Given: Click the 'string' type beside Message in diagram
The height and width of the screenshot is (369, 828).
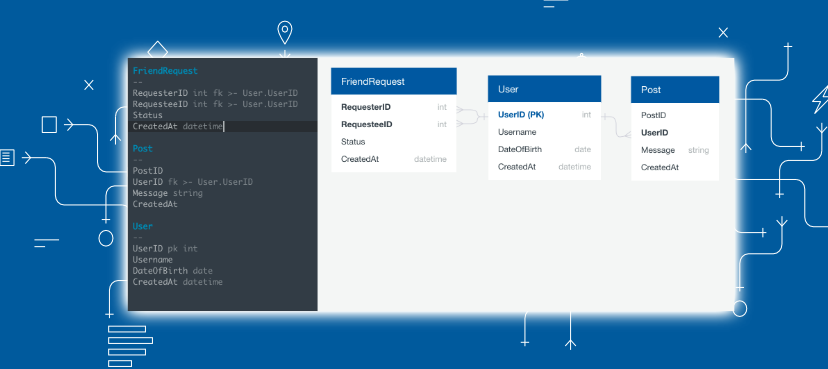Looking at the screenshot, I should 698,150.
